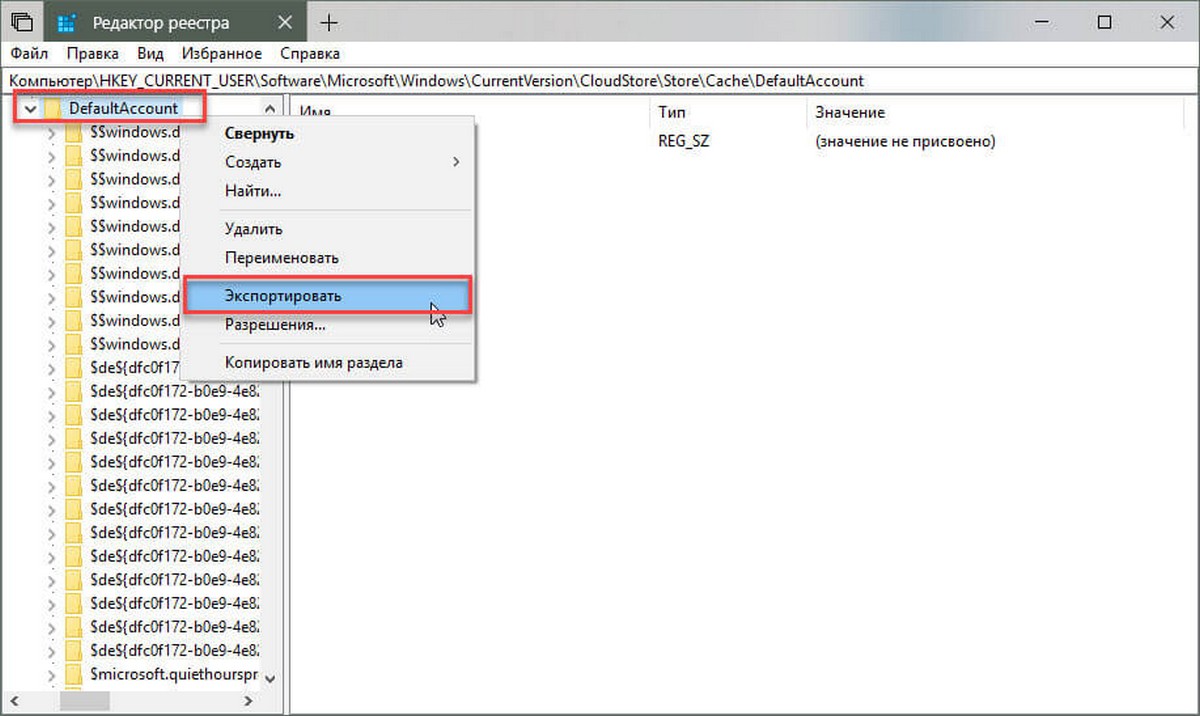Image resolution: width=1200 pixels, height=716 pixels.
Task: Select the DefaultAccount folder icon
Action: click(54, 108)
